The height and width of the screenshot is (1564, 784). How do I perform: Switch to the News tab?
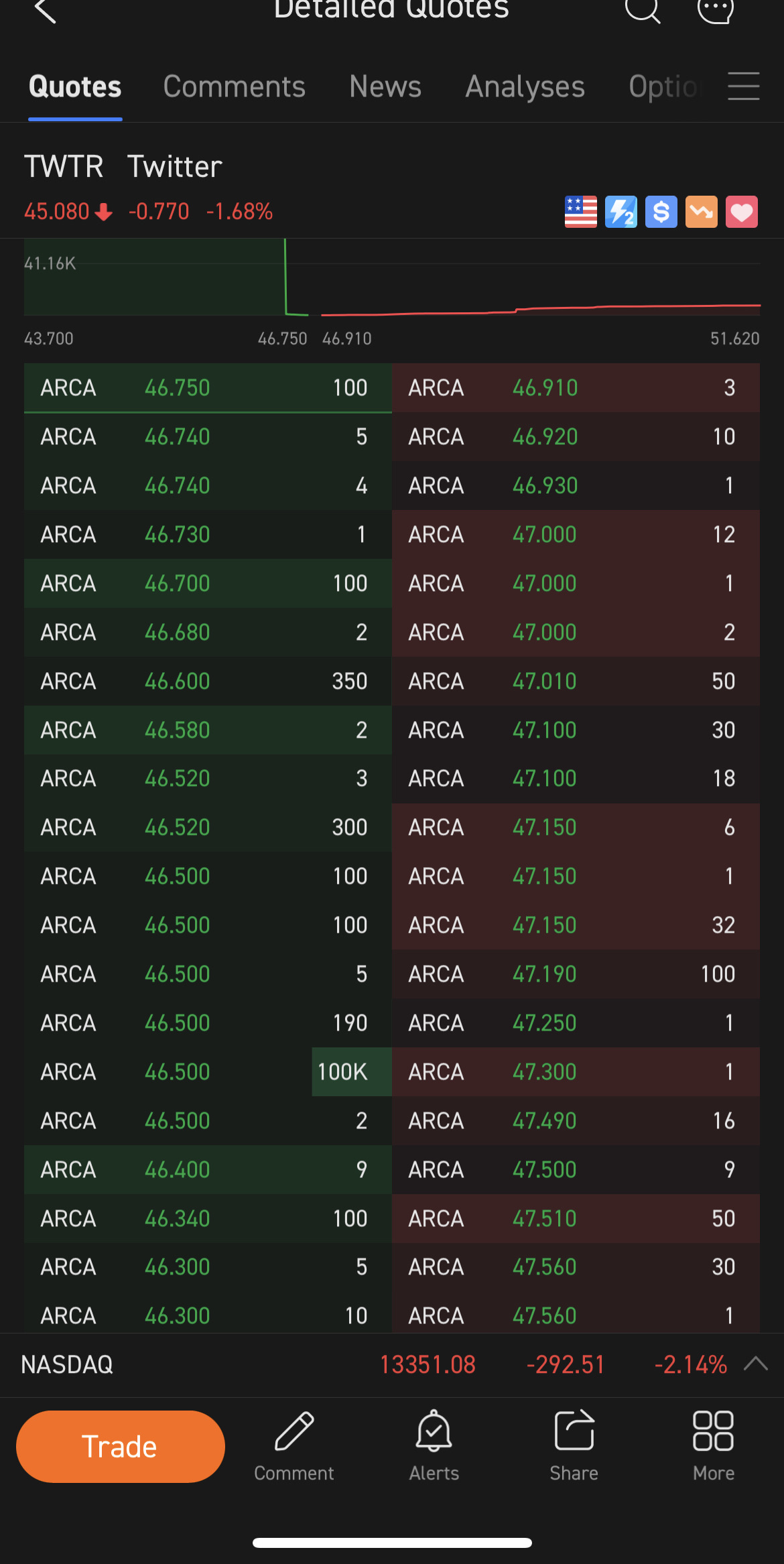pyautogui.click(x=385, y=86)
